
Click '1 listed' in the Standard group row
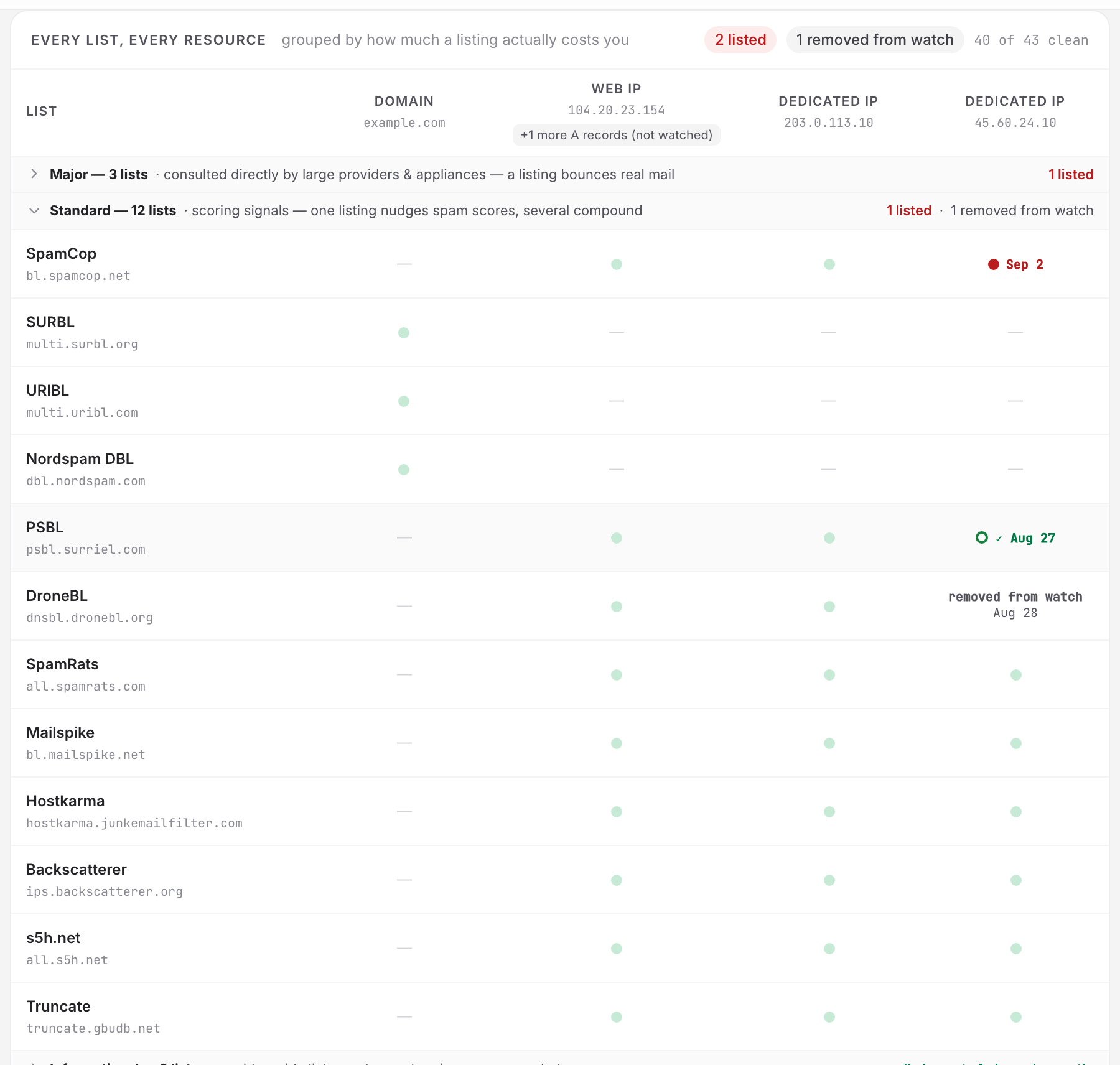(x=909, y=210)
